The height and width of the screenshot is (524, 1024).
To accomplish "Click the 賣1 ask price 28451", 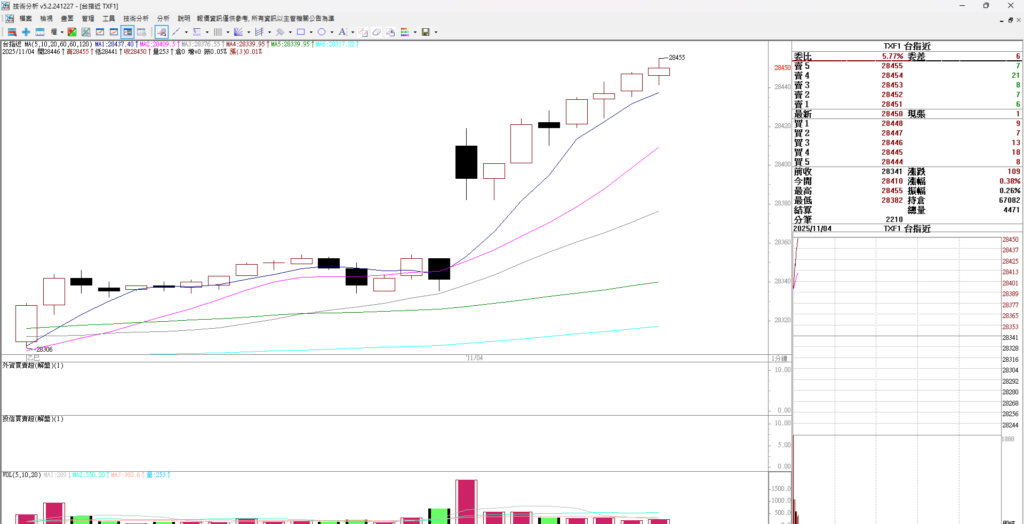I will (893, 104).
